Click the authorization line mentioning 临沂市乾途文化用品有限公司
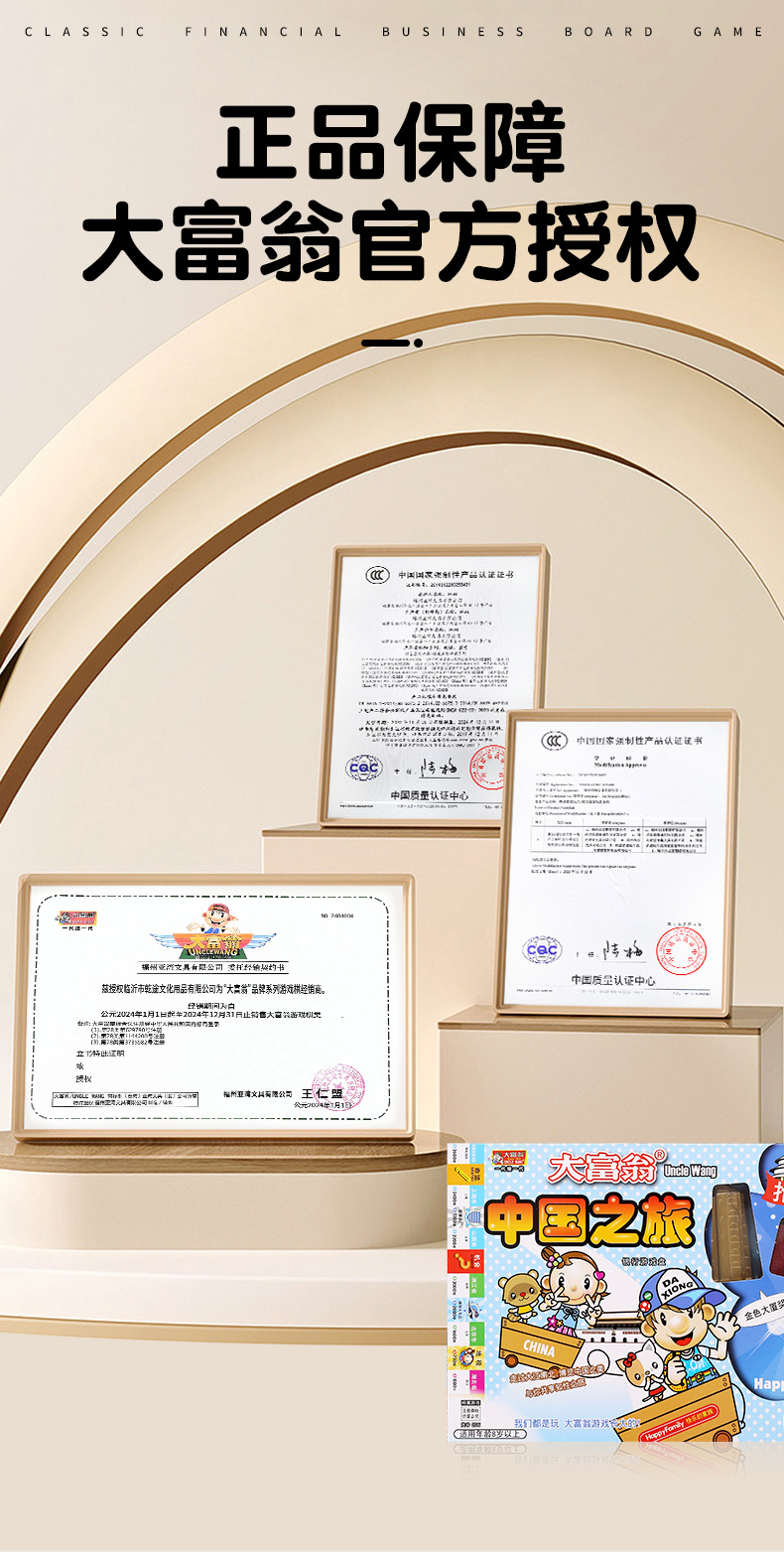 point(213,989)
